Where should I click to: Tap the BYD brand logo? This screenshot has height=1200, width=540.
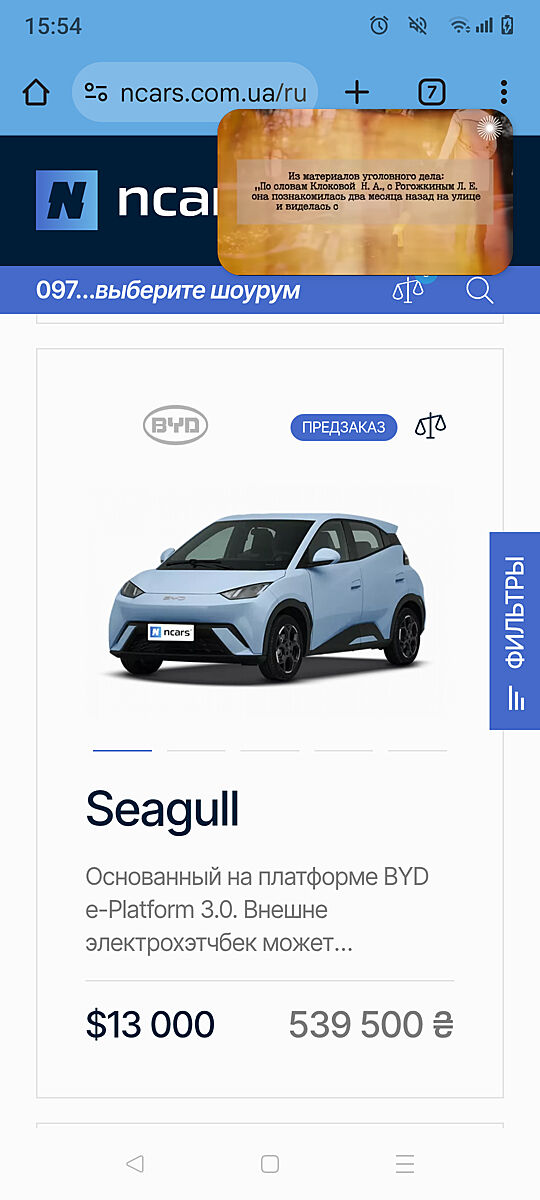176,426
